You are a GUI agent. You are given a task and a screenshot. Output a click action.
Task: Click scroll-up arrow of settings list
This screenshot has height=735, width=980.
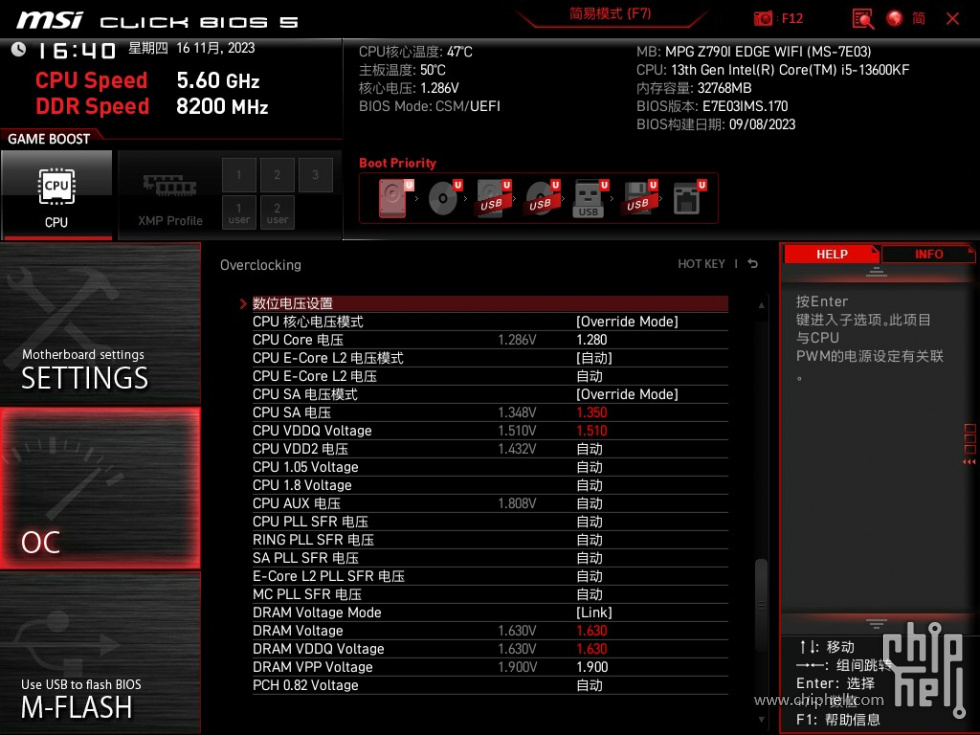coord(761,306)
